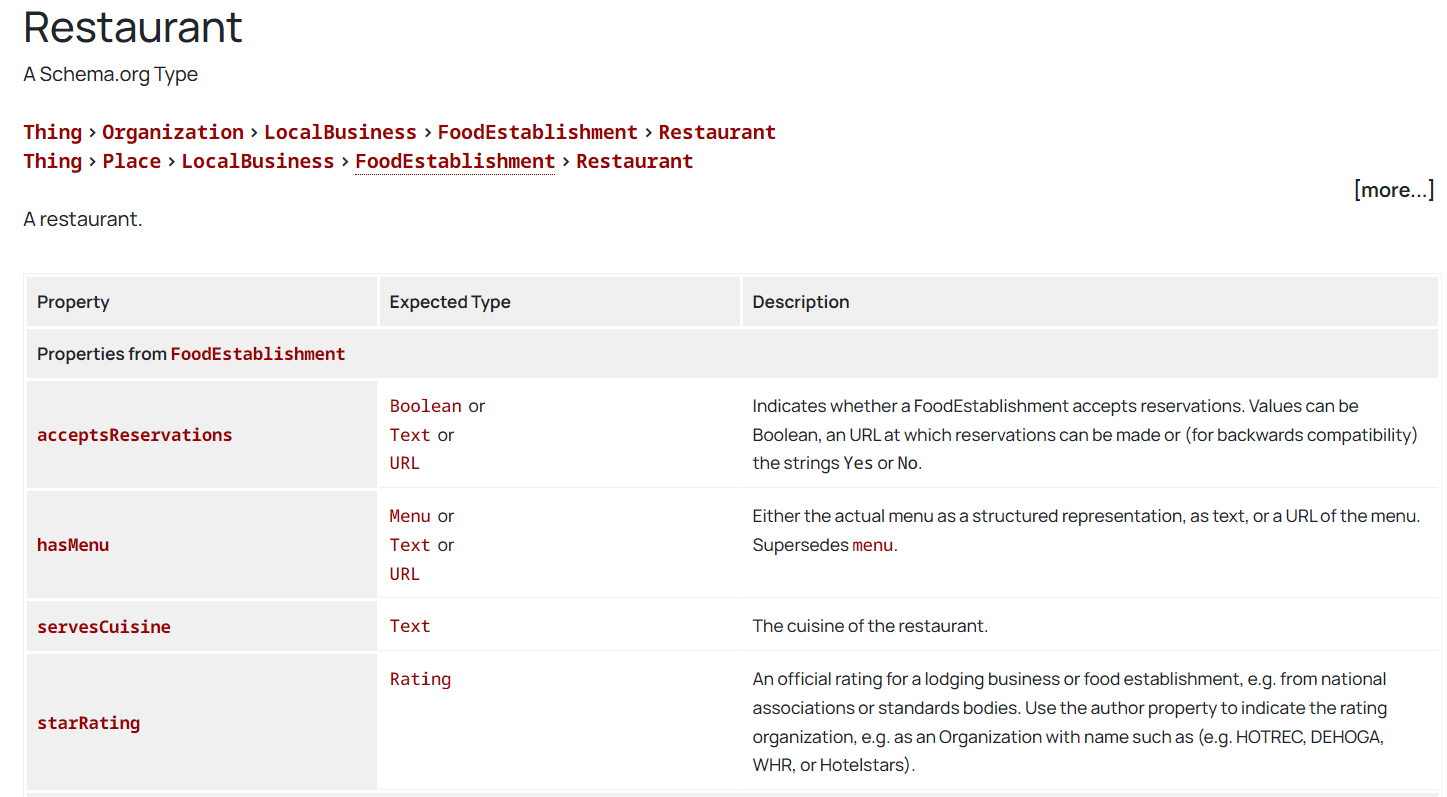Open Restaurant link in second breadcrumb row
Viewport: 1447px width, 797px height.
point(634,161)
